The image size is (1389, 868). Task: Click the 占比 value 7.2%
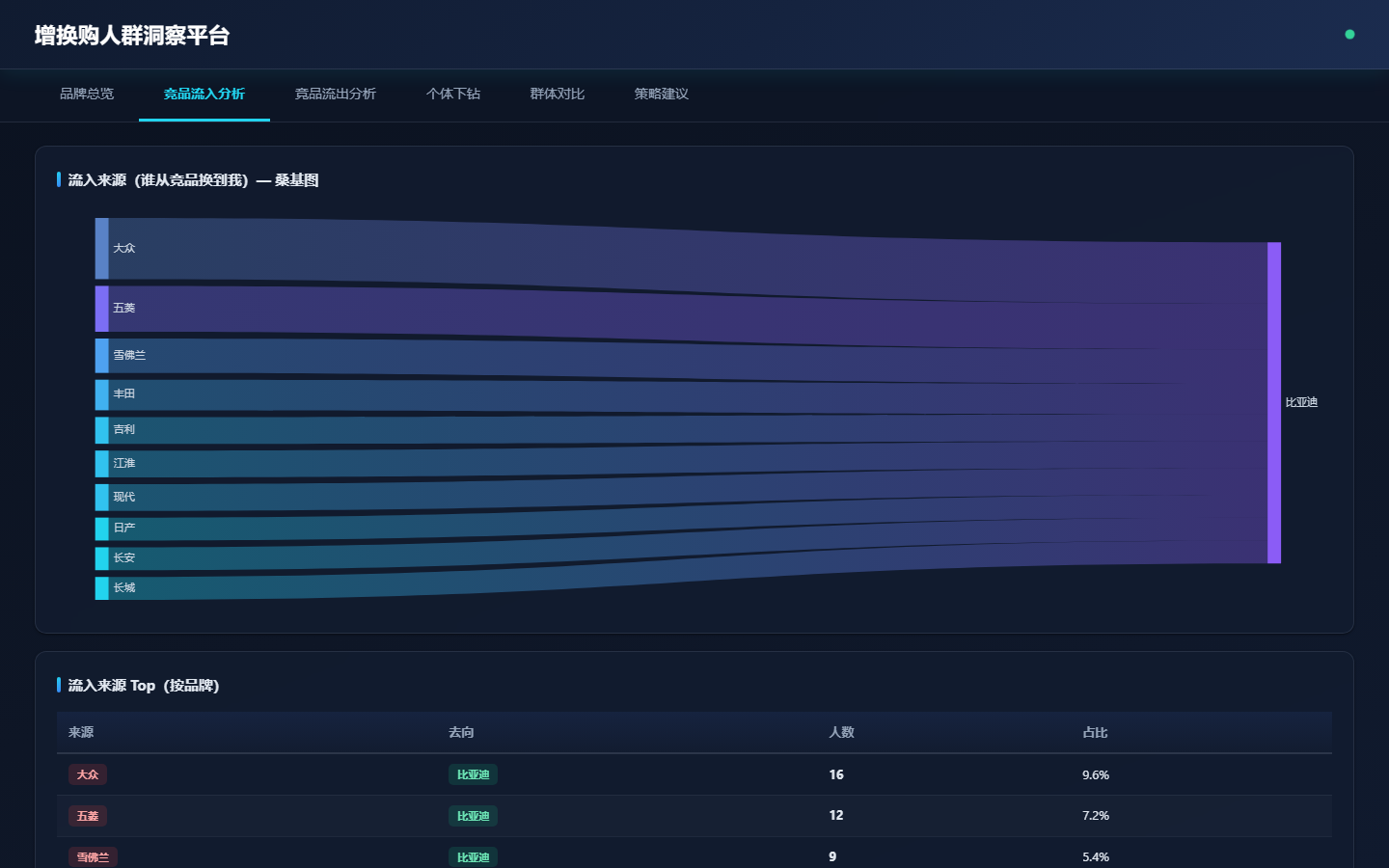[1096, 815]
